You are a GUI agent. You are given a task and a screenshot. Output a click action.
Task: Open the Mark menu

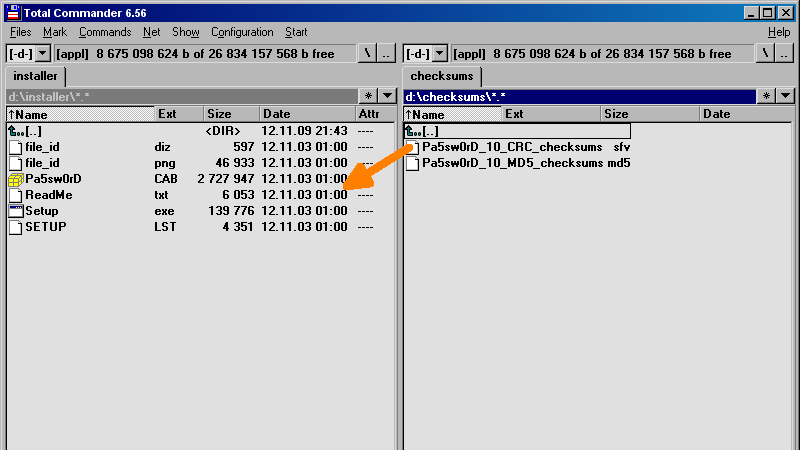[x=55, y=32]
